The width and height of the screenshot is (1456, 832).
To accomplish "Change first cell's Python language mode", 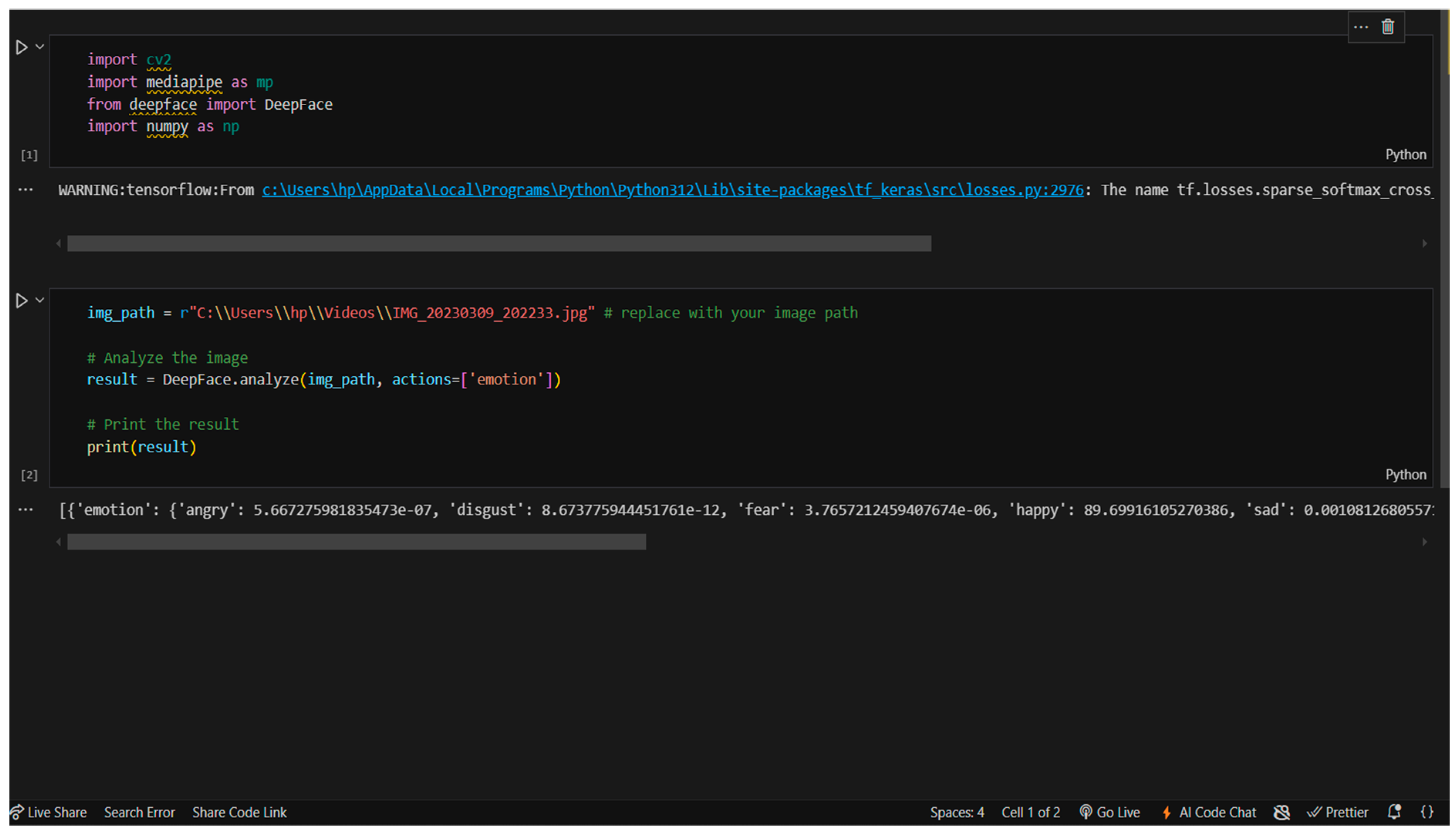I will coord(1405,155).
